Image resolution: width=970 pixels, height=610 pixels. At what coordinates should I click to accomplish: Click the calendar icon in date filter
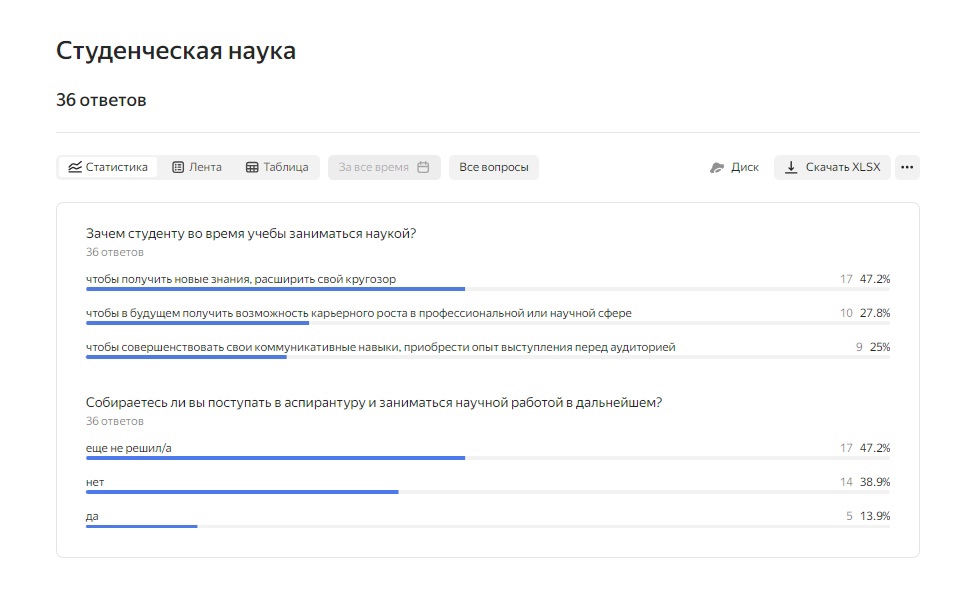pos(423,167)
